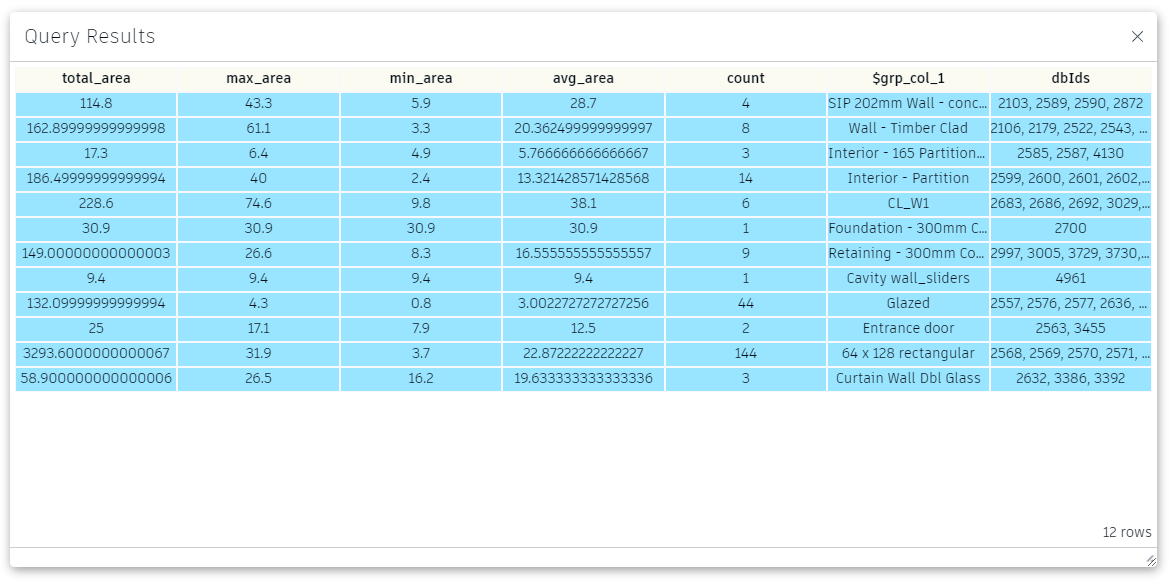1174x582 pixels.
Task: Click min_area cell 0.8
Action: tap(421, 303)
